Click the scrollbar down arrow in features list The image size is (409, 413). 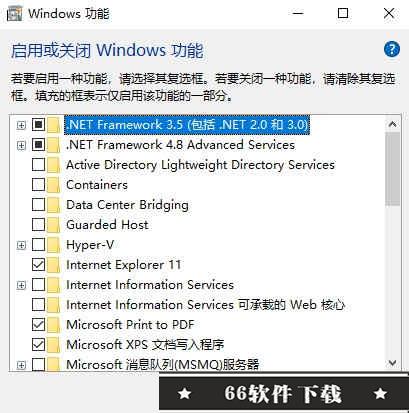(x=393, y=362)
